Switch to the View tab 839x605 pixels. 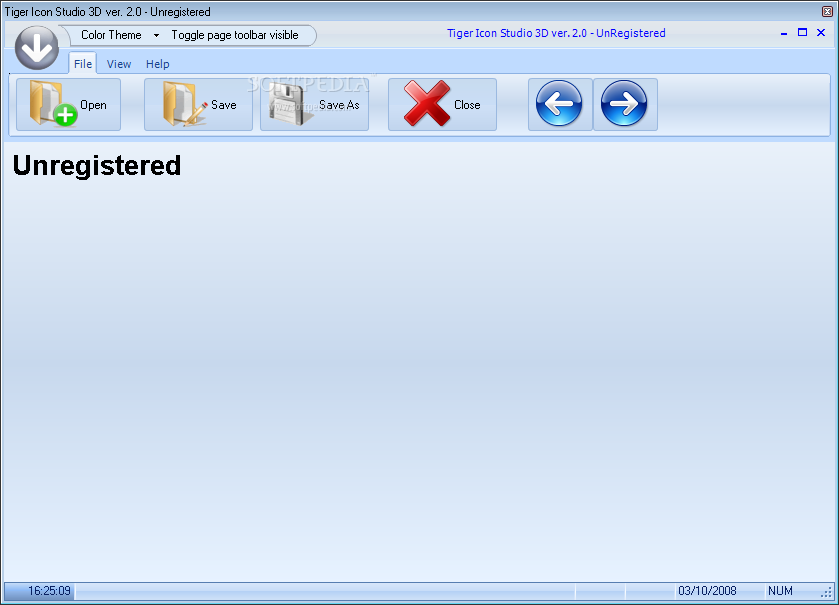(119, 64)
